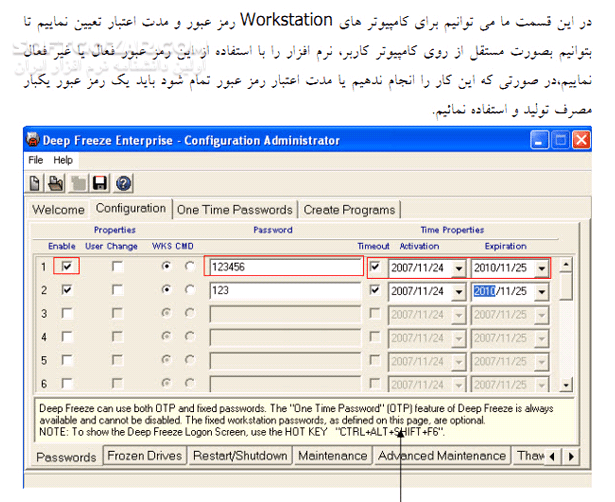Open Expiration date dropdown for row 1
The image size is (615, 502).
pyautogui.click(x=541, y=268)
